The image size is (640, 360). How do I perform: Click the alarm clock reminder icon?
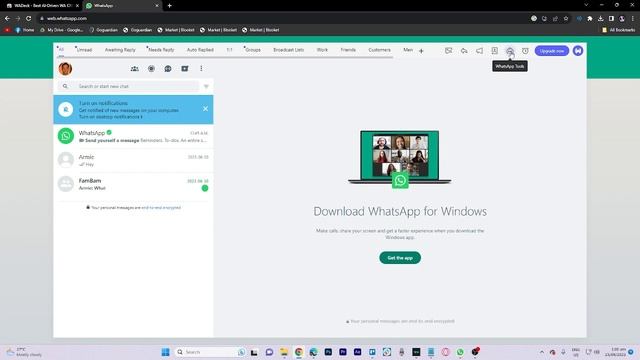(x=525, y=51)
